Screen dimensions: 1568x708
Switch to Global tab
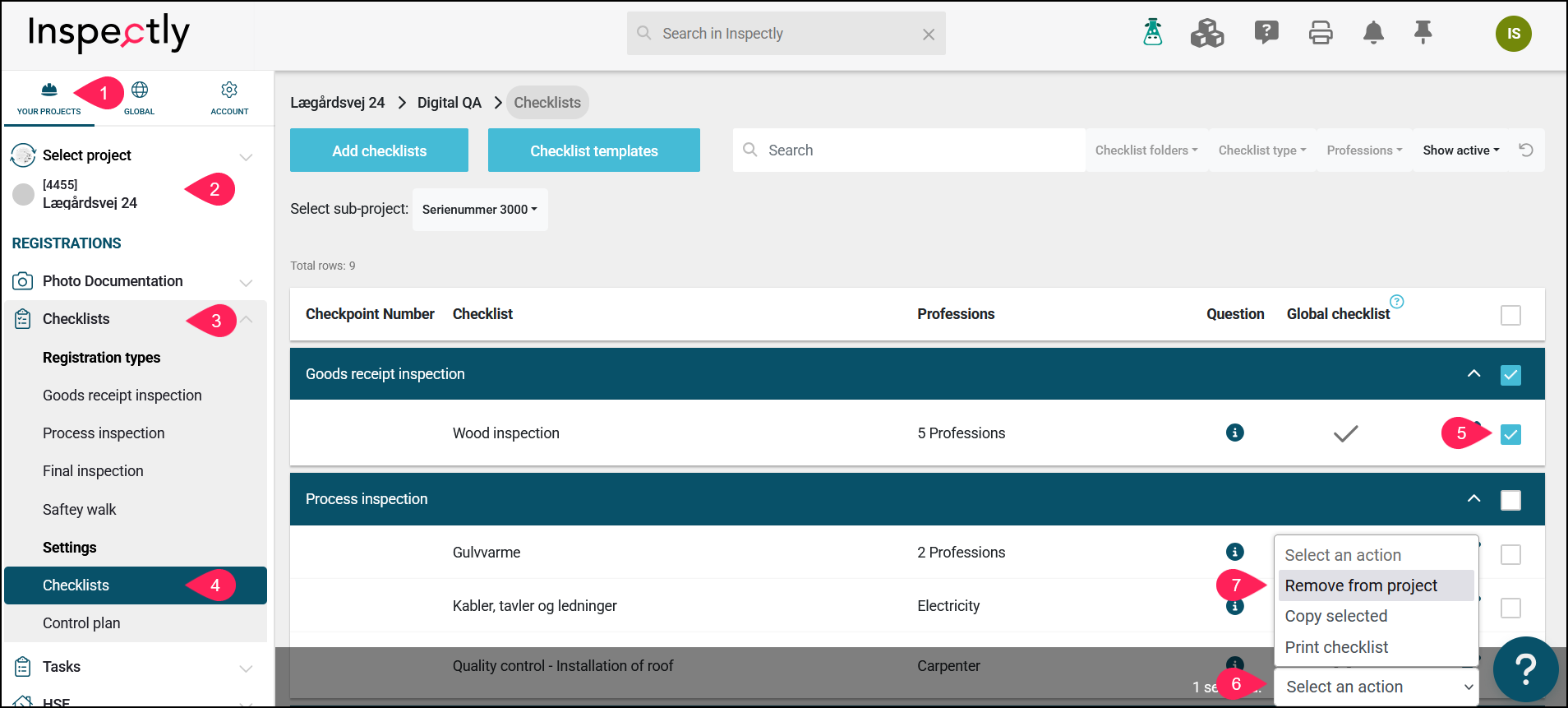coord(139,99)
